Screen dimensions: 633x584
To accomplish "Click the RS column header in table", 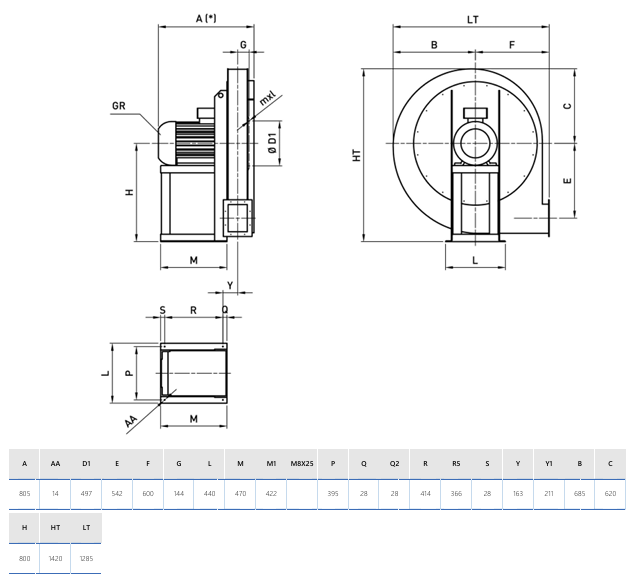I will point(456,464).
